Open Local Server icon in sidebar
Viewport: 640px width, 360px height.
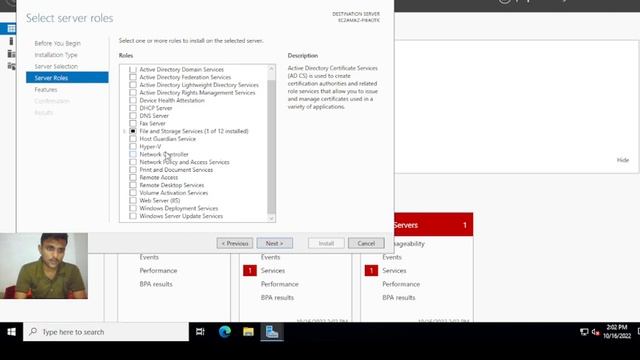tap(11, 41)
